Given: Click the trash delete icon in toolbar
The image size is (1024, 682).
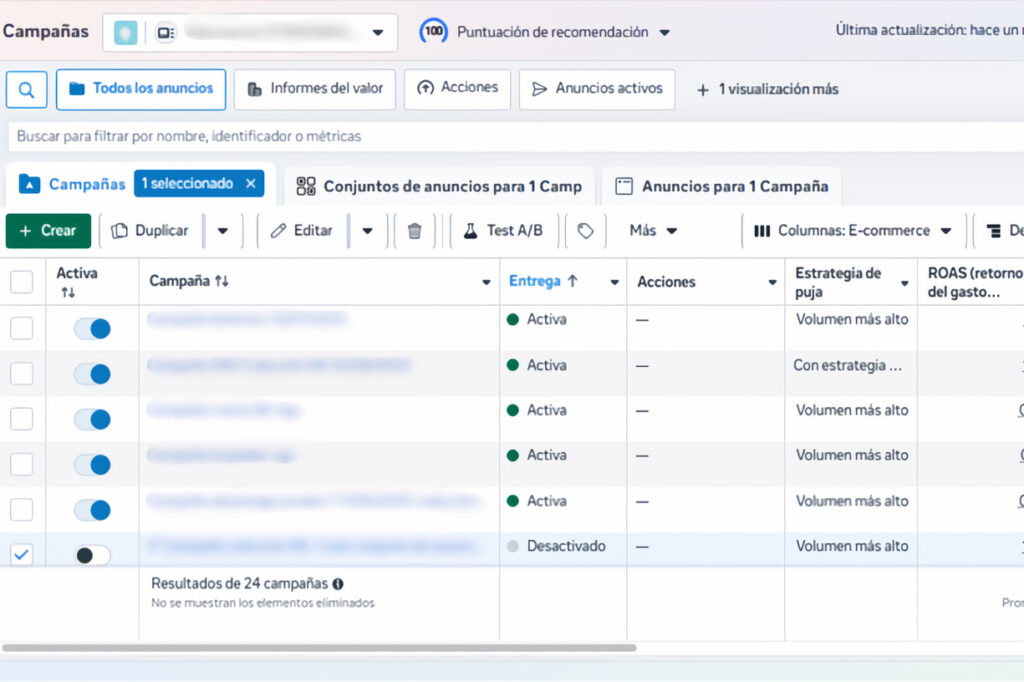Looking at the screenshot, I should pyautogui.click(x=414, y=231).
